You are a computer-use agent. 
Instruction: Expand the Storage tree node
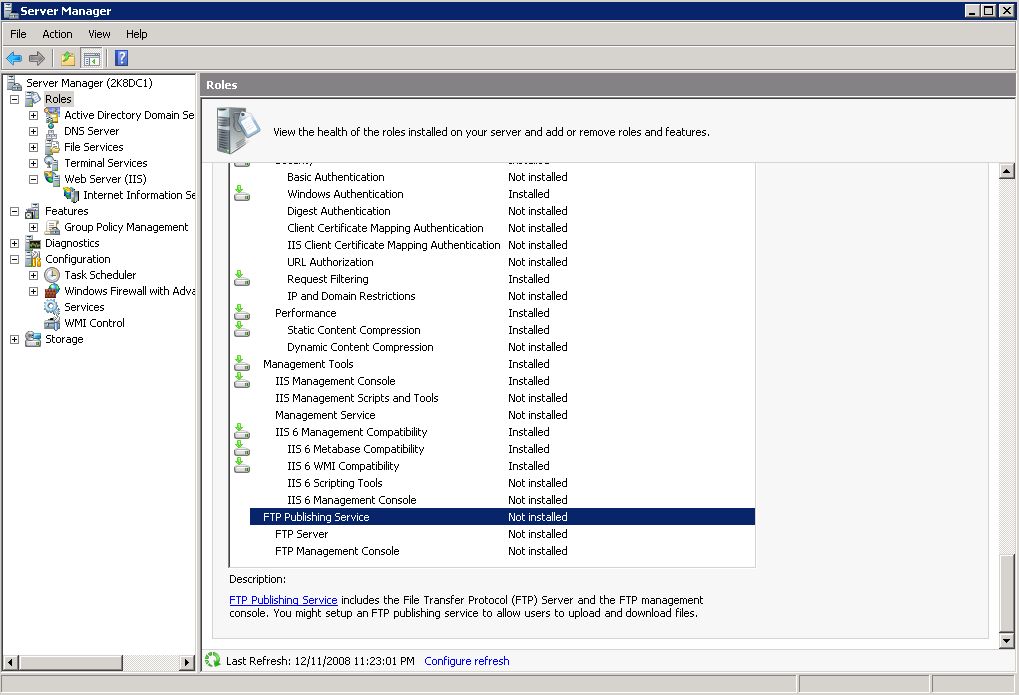tap(14, 339)
